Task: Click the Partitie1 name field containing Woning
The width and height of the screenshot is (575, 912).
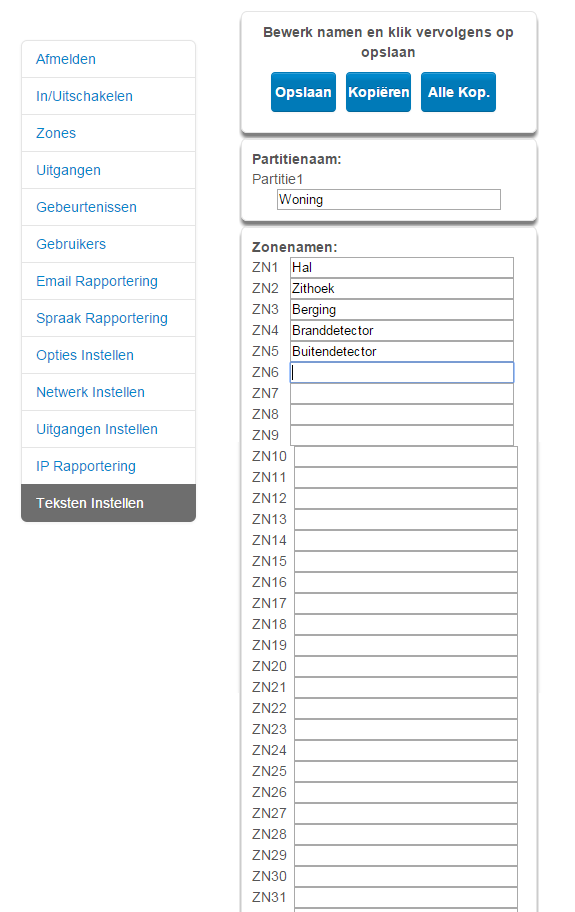Action: 388,200
